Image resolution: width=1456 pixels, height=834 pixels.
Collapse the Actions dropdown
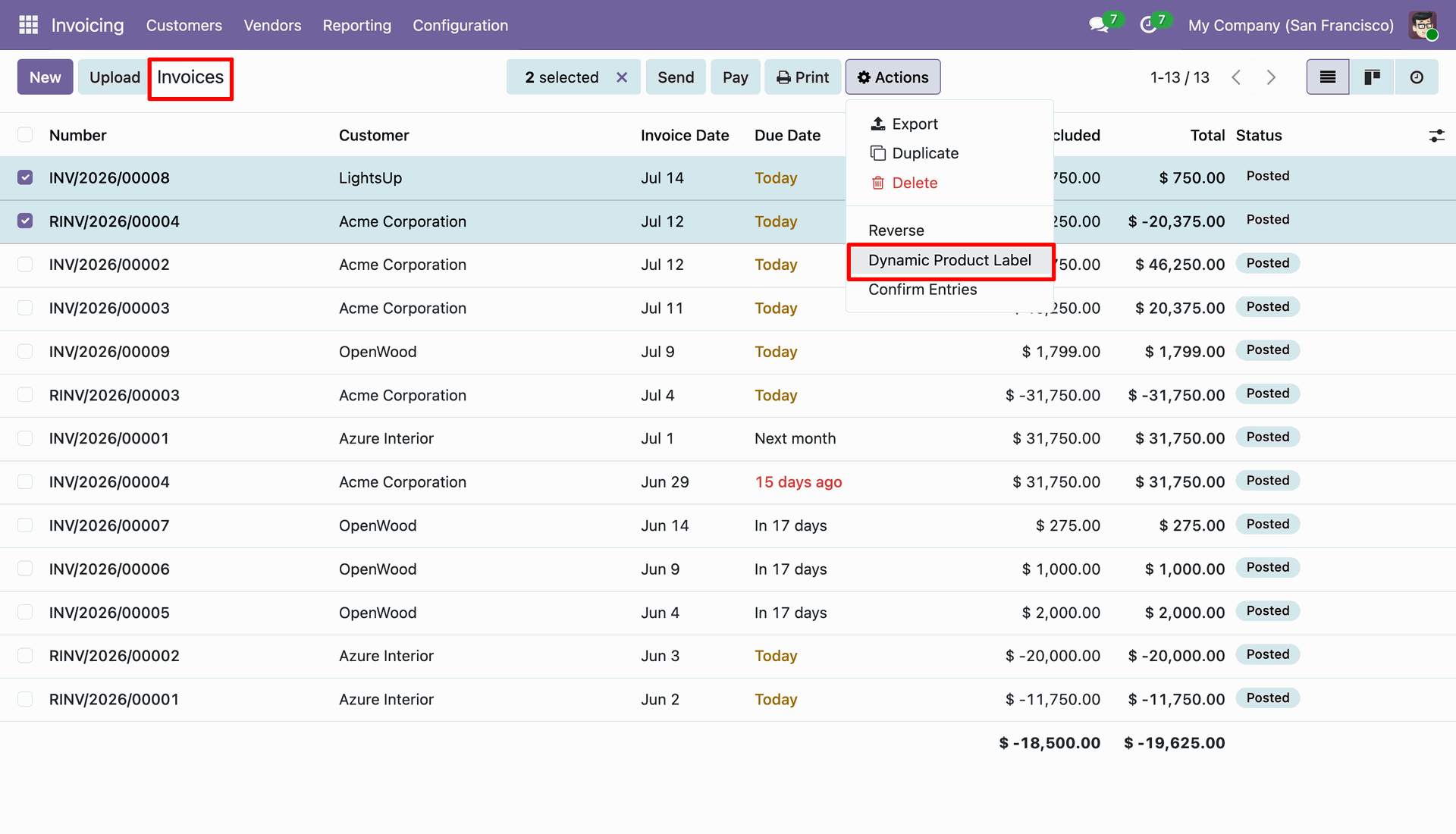893,77
